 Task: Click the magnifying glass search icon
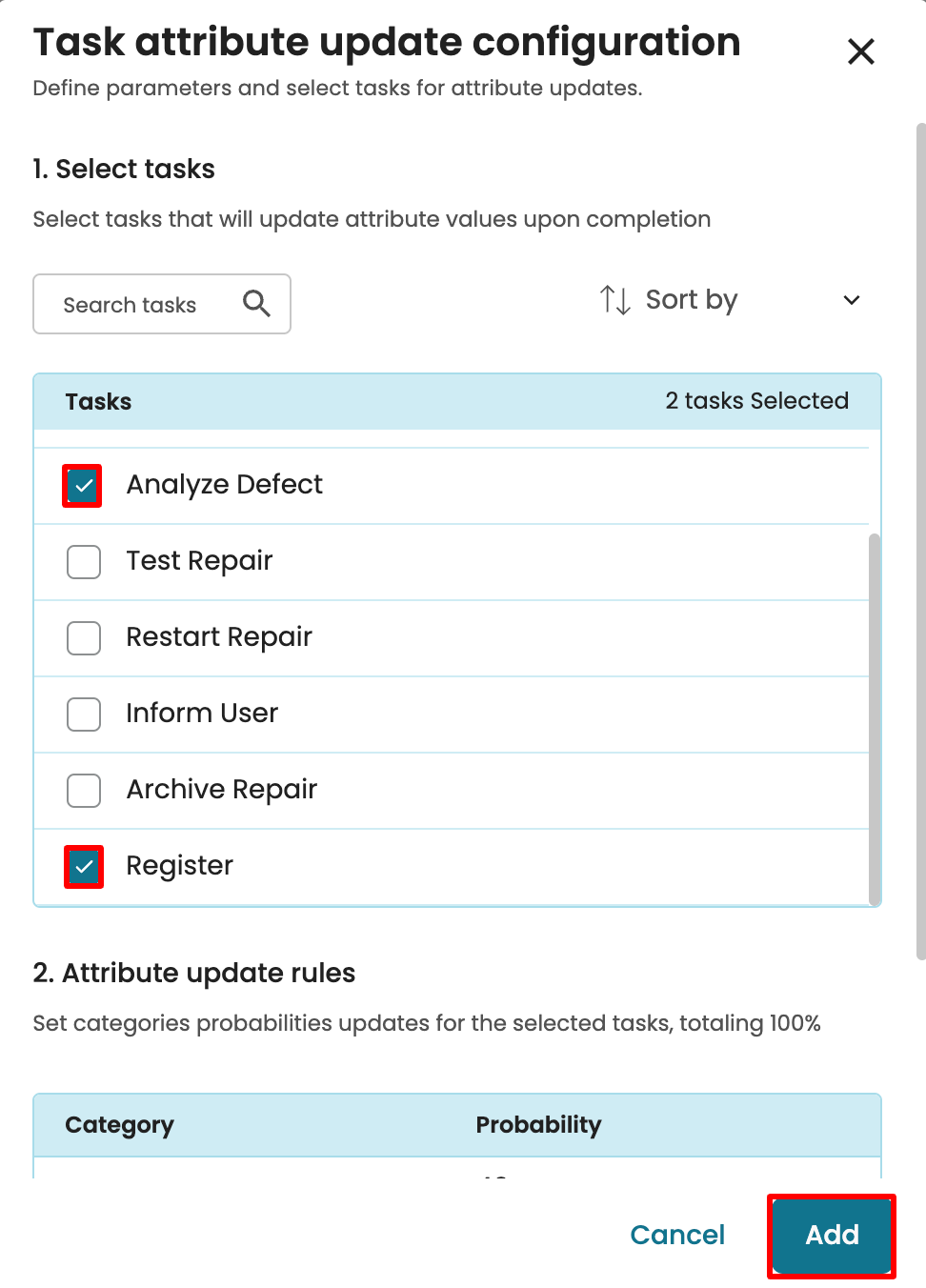(x=256, y=304)
